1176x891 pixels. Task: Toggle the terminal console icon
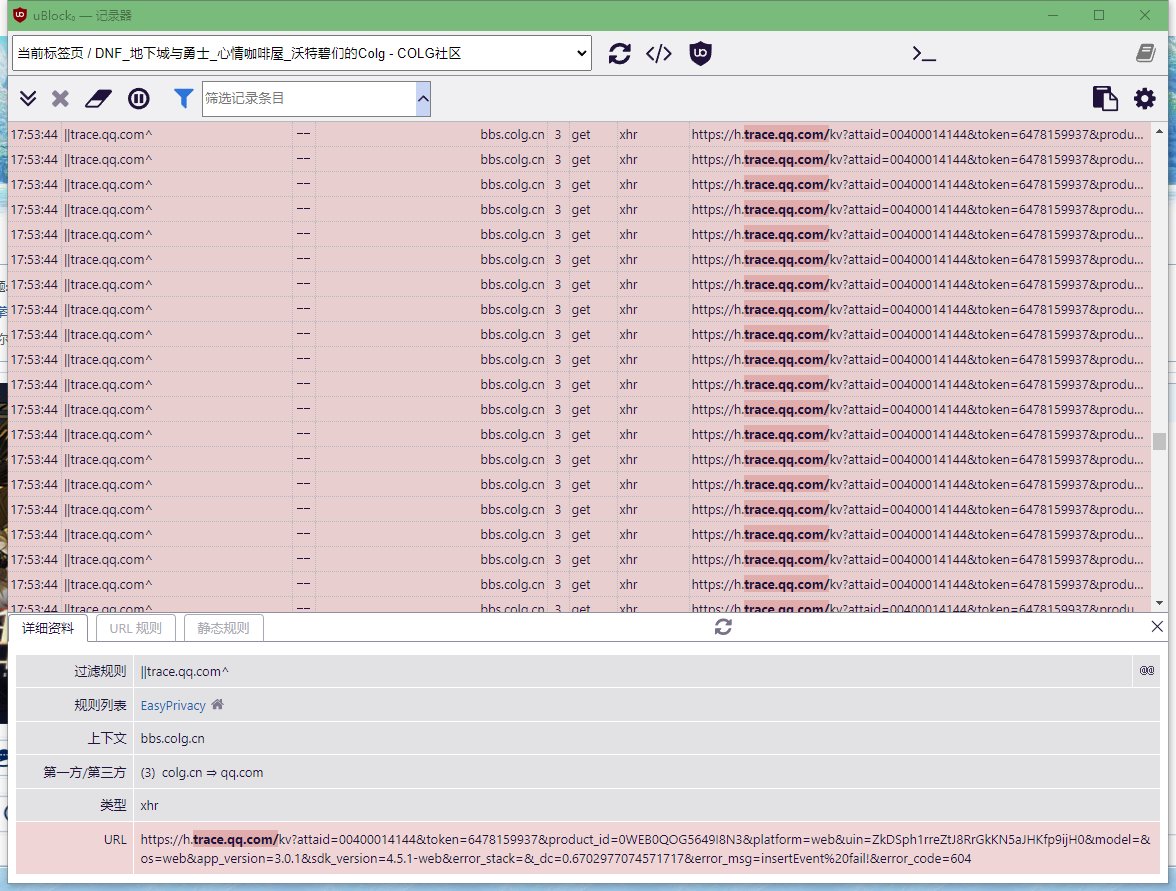point(923,53)
